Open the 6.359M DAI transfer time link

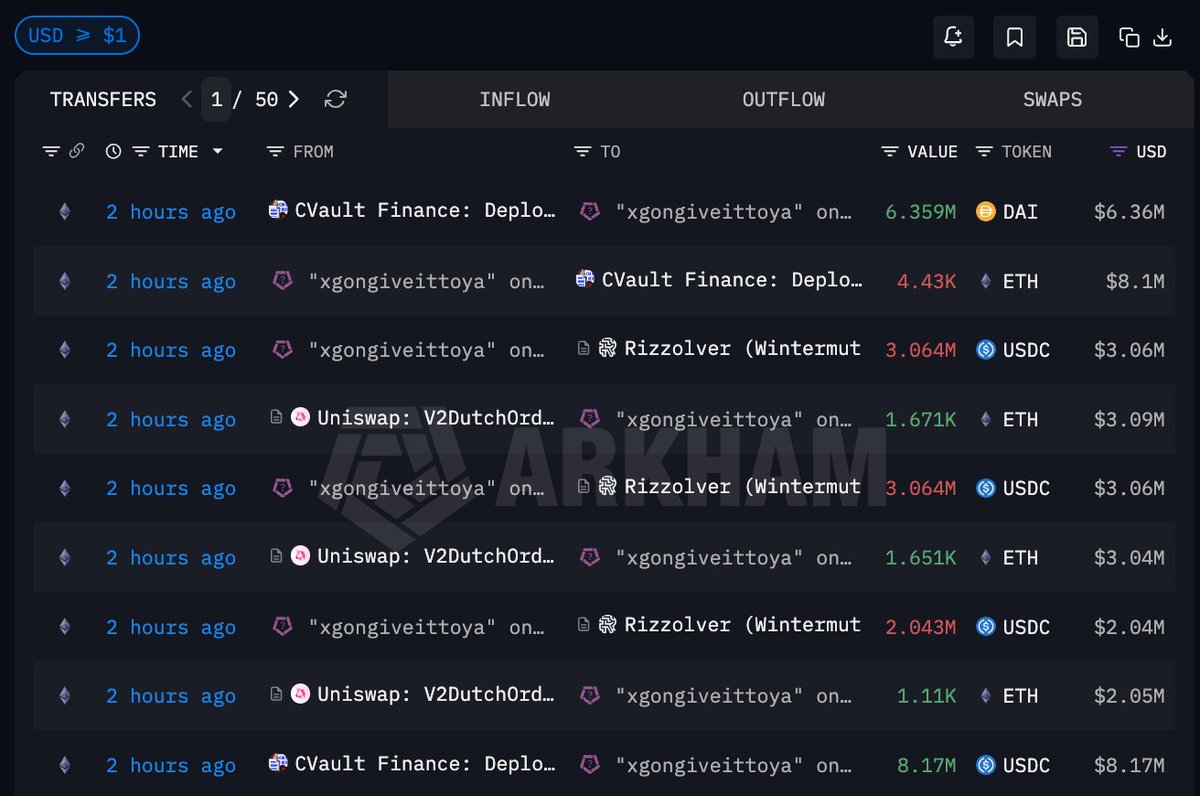[171, 212]
